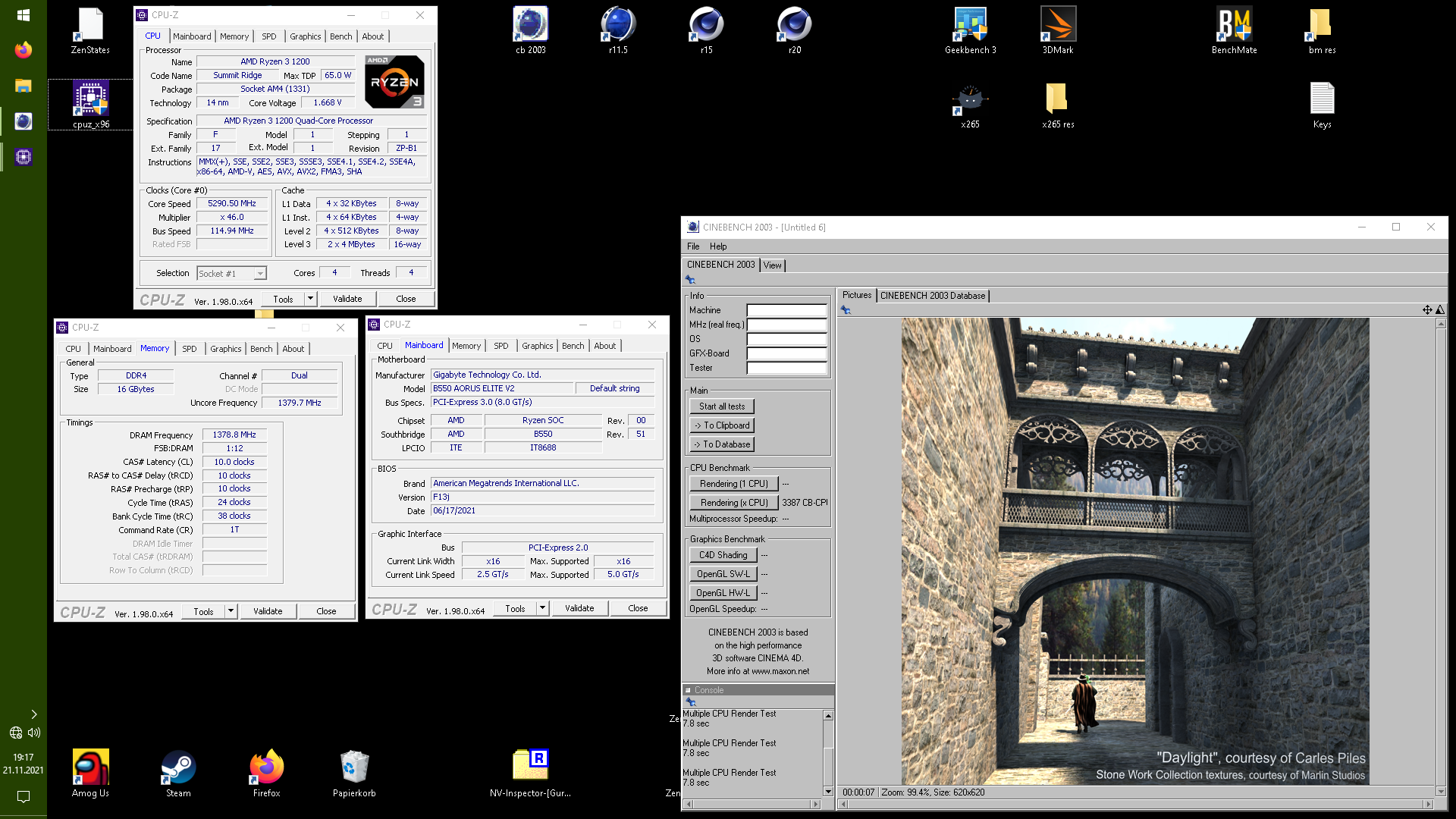The height and width of the screenshot is (819, 1456).
Task: Click the rendered Daylight picture
Action: (x=1135, y=551)
